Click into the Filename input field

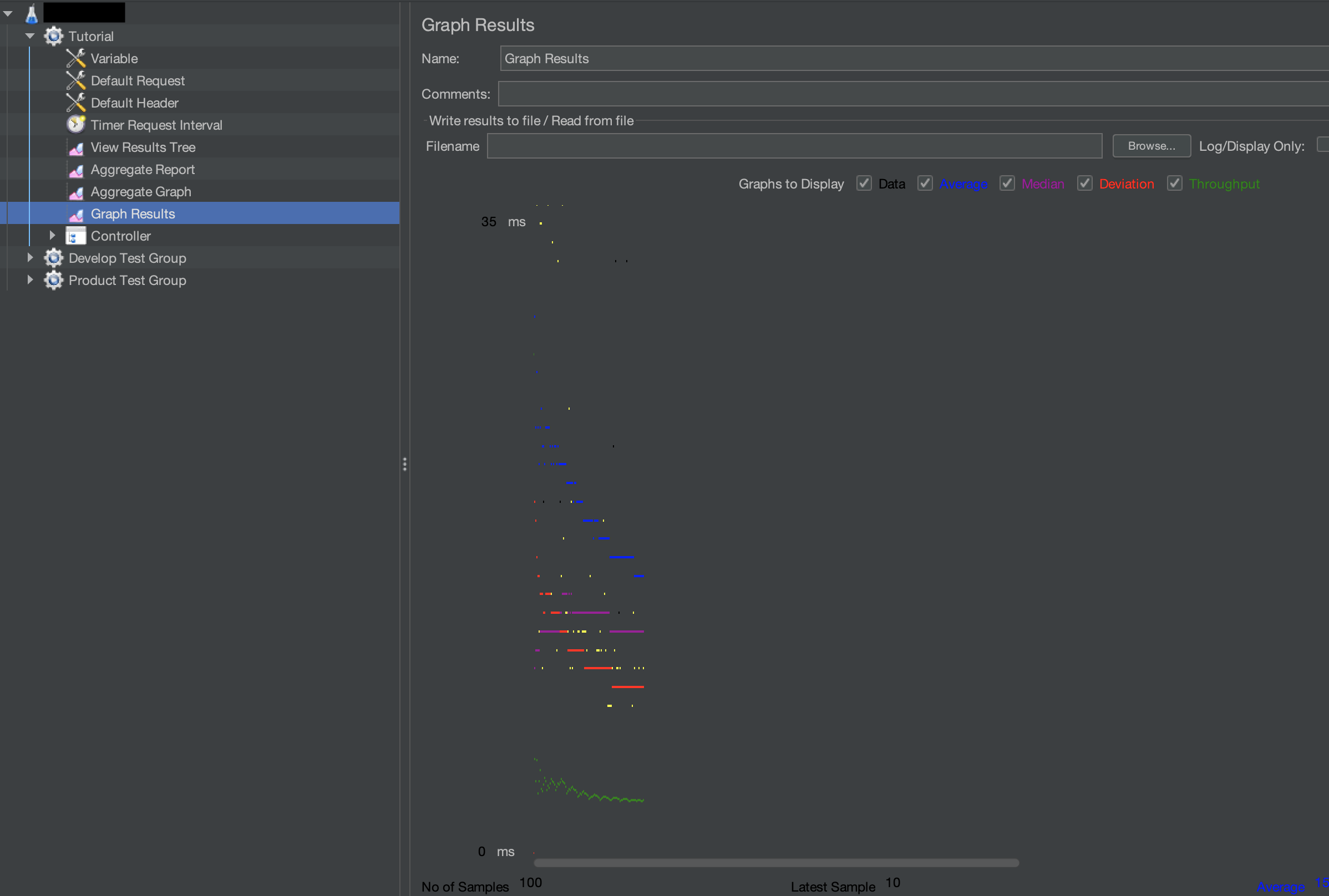pyautogui.click(x=793, y=146)
